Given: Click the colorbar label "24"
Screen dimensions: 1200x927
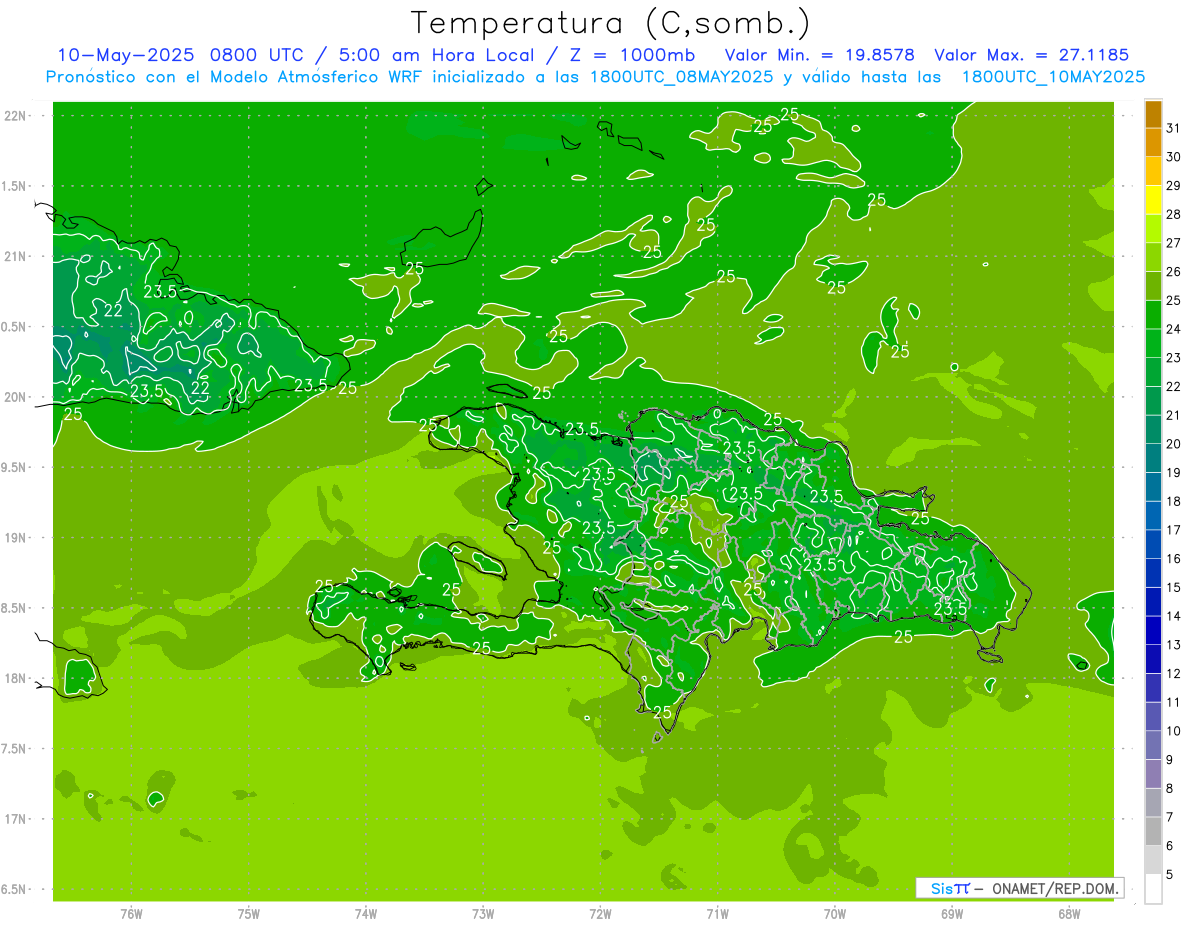Looking at the screenshot, I should click(x=1173, y=329).
